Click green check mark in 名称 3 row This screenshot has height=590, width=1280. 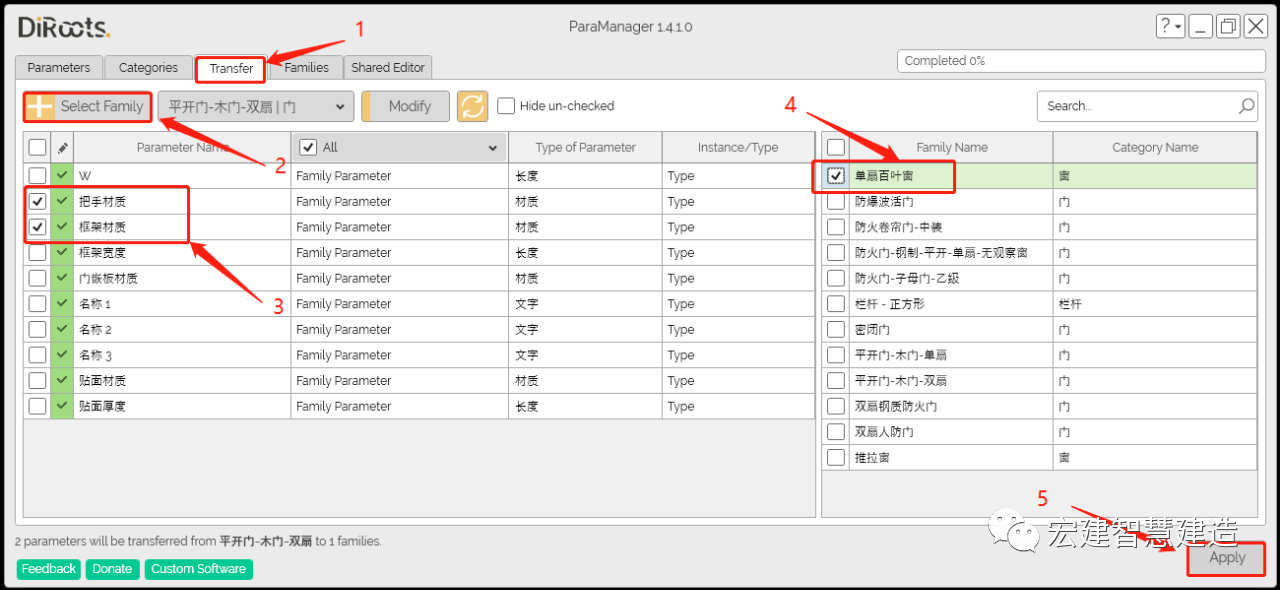point(62,355)
